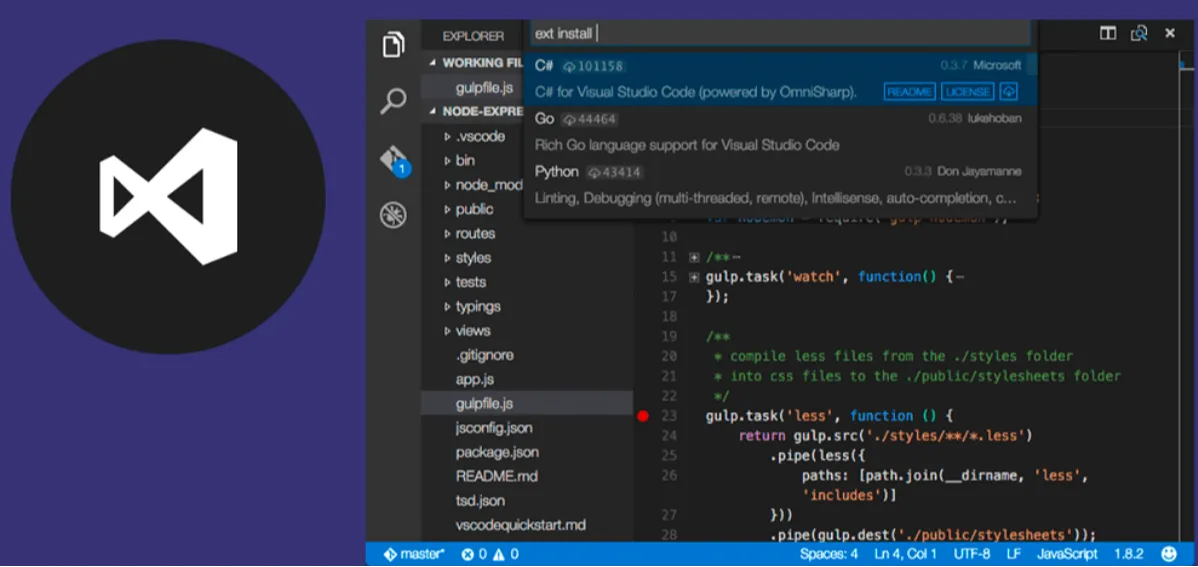Click the 1.8.2 version indicator
The image size is (1198, 567).
coord(1128,554)
